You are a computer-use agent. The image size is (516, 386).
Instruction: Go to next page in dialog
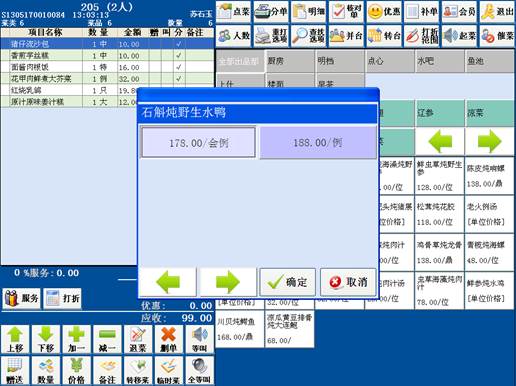pyautogui.click(x=228, y=282)
